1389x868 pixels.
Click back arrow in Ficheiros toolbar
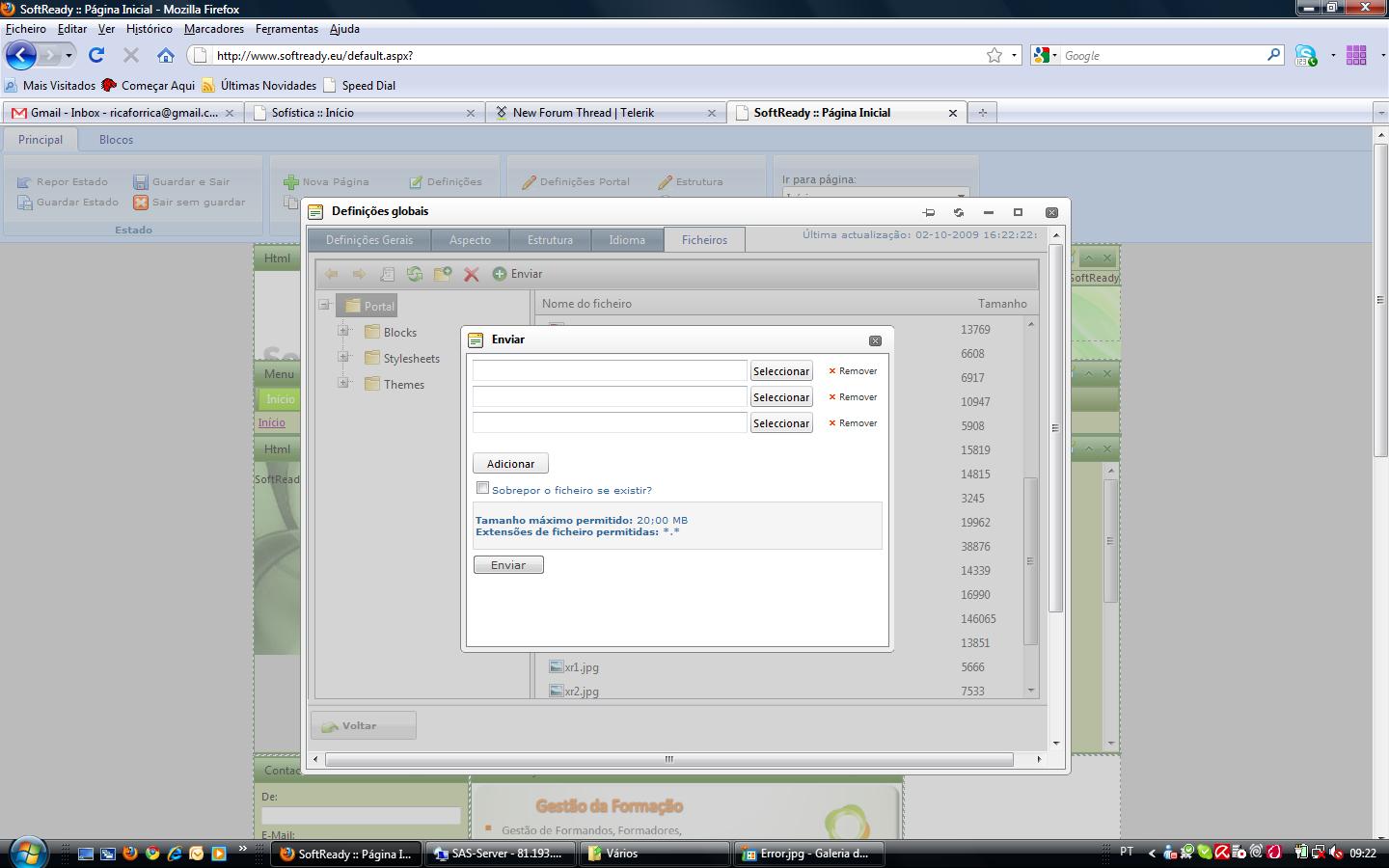tap(331, 274)
